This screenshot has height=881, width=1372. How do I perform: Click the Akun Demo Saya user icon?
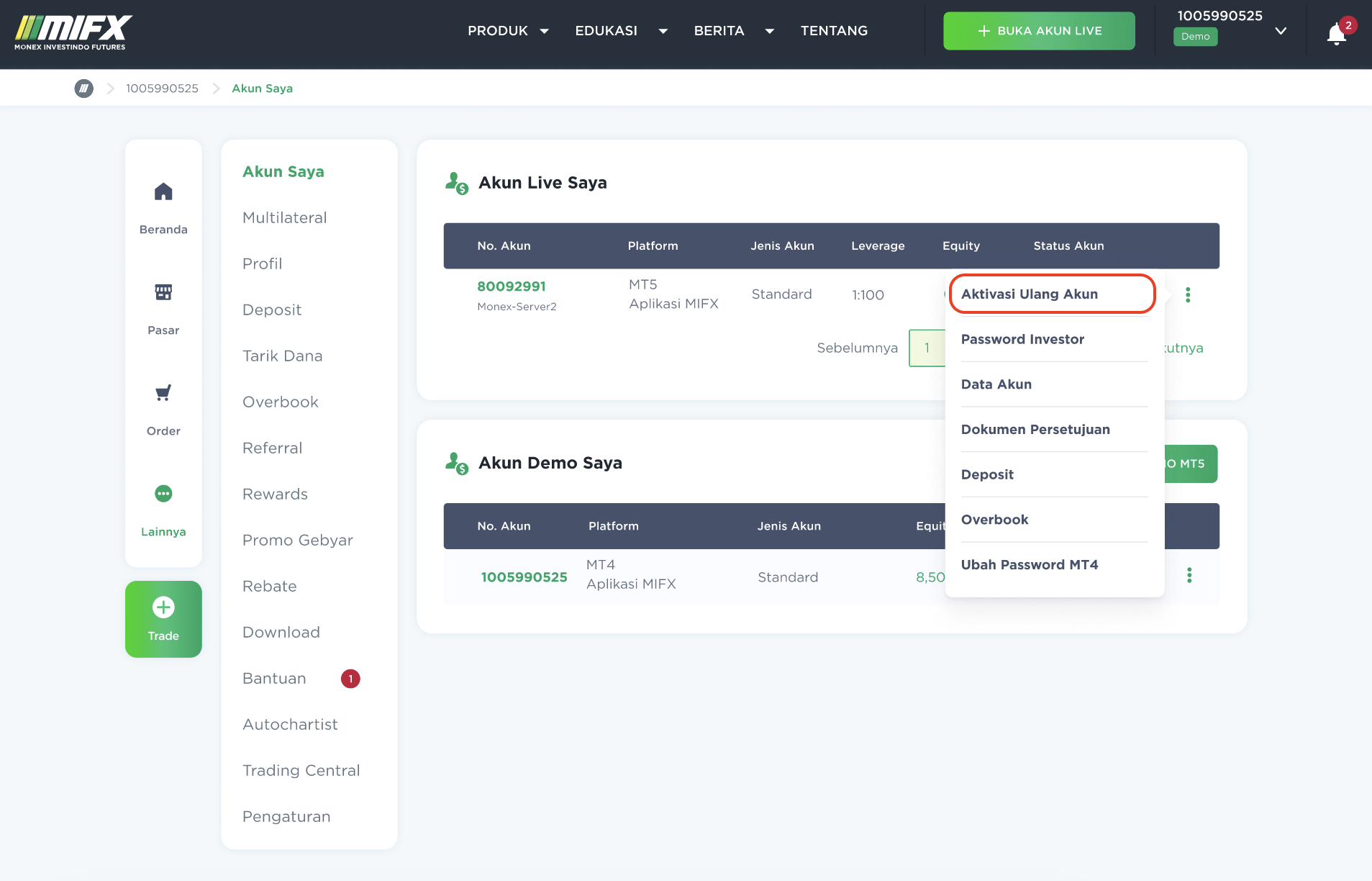click(456, 463)
